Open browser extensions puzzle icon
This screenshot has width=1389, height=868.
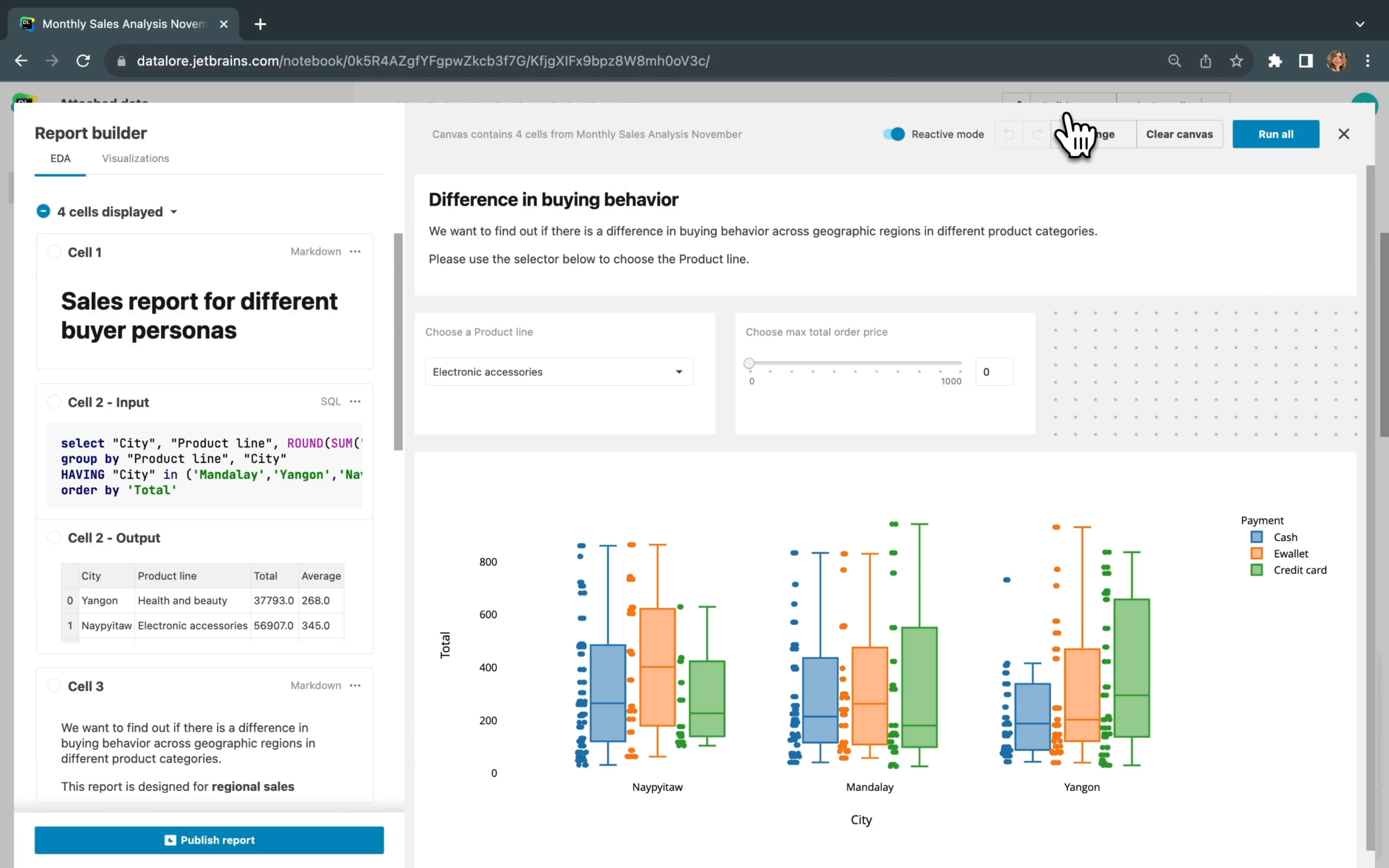click(x=1275, y=61)
